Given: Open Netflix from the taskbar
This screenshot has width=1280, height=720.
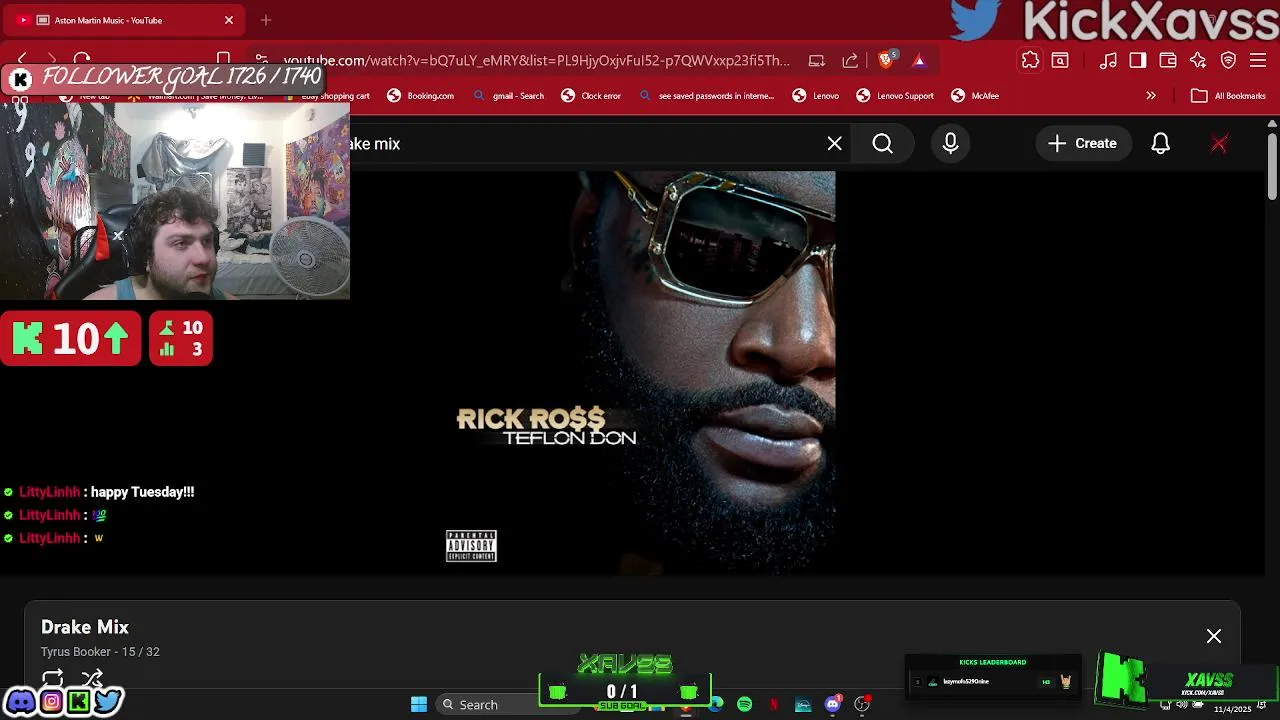Looking at the screenshot, I should point(773,704).
